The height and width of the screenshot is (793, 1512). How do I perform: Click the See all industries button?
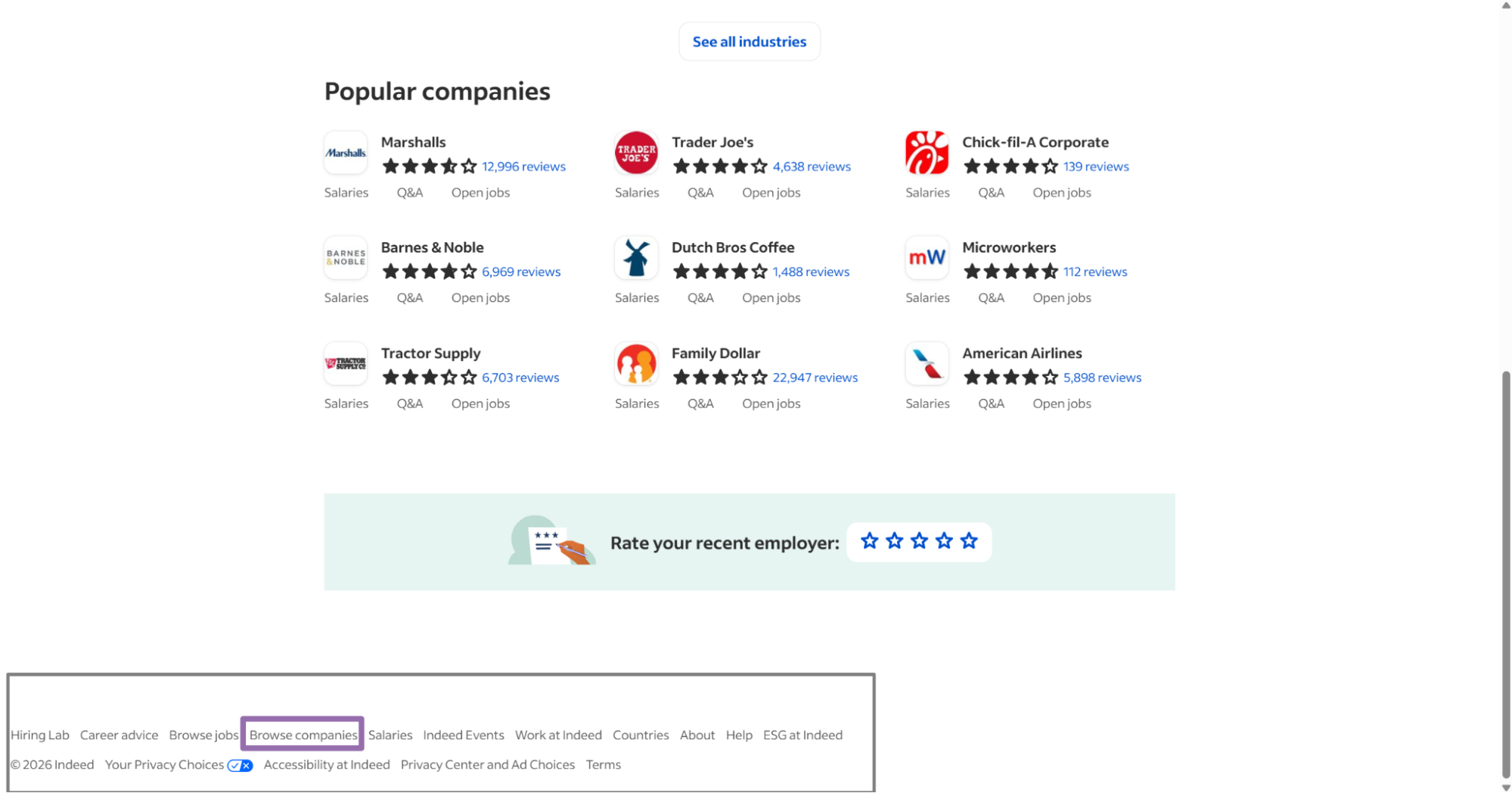click(749, 42)
